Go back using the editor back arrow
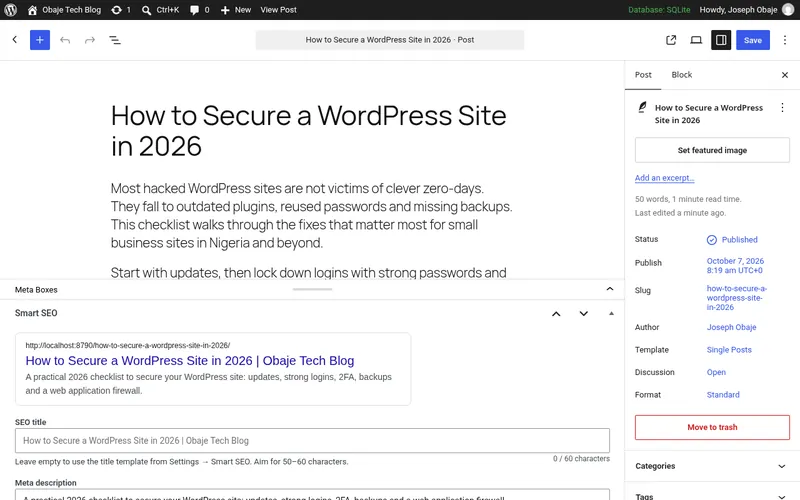This screenshot has height=500, width=800. click(15, 39)
